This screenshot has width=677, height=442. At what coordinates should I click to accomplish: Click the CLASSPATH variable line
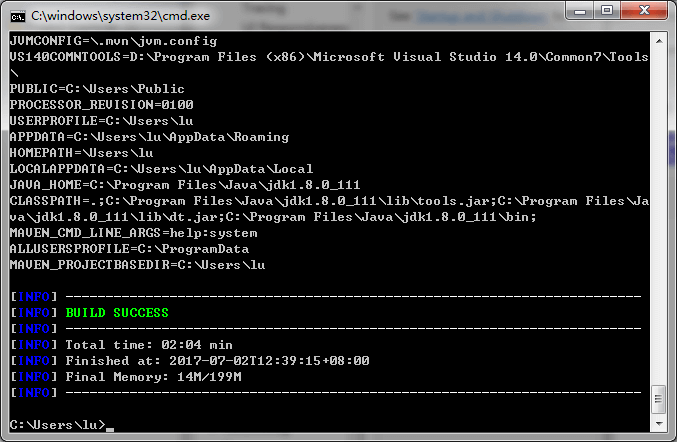coord(300,201)
